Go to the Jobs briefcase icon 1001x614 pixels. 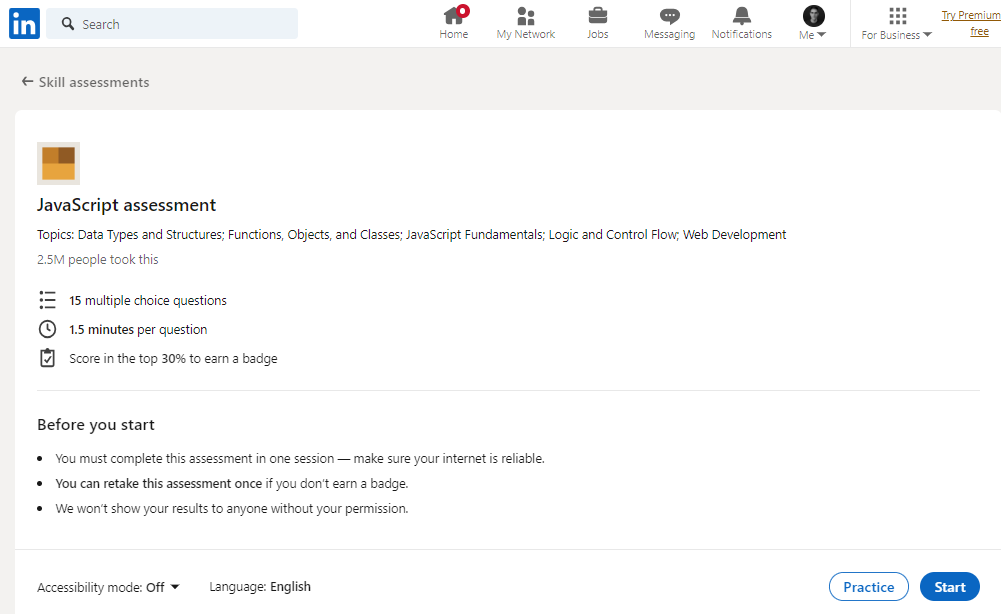[598, 15]
